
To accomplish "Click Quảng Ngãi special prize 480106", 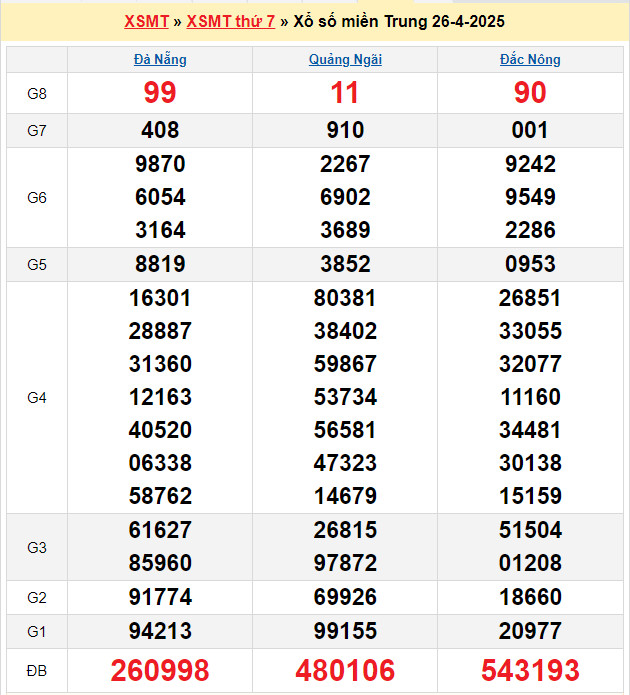I will [x=345, y=670].
